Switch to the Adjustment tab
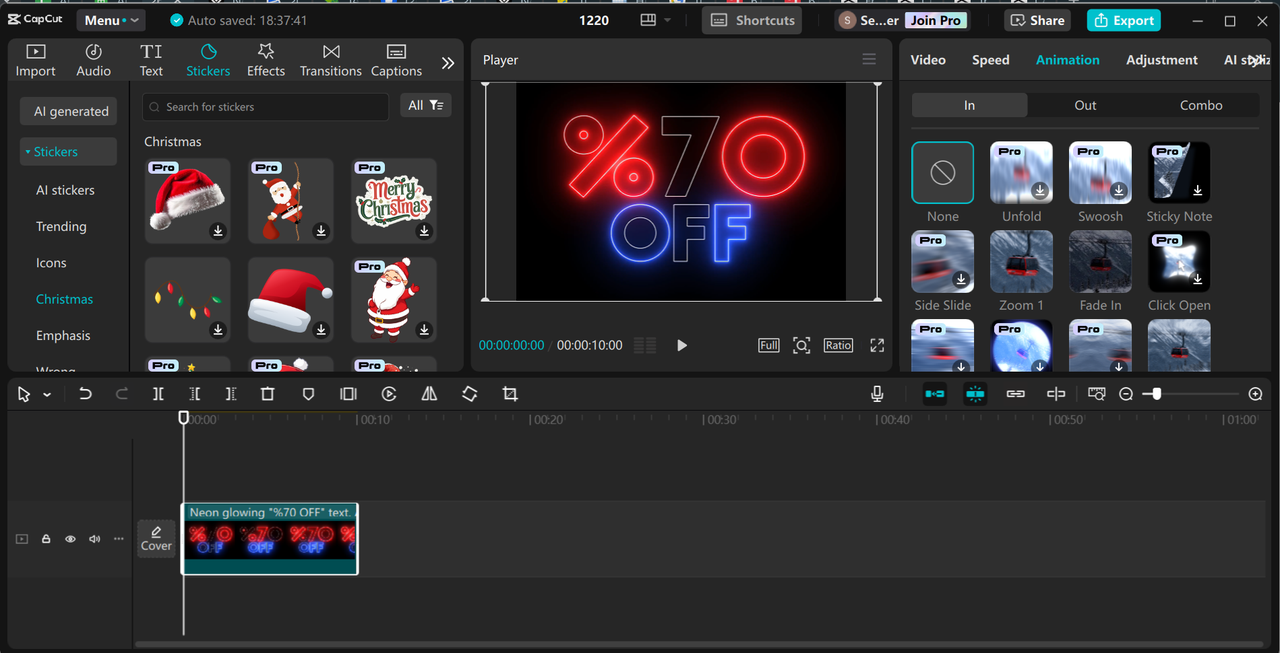 point(1162,60)
